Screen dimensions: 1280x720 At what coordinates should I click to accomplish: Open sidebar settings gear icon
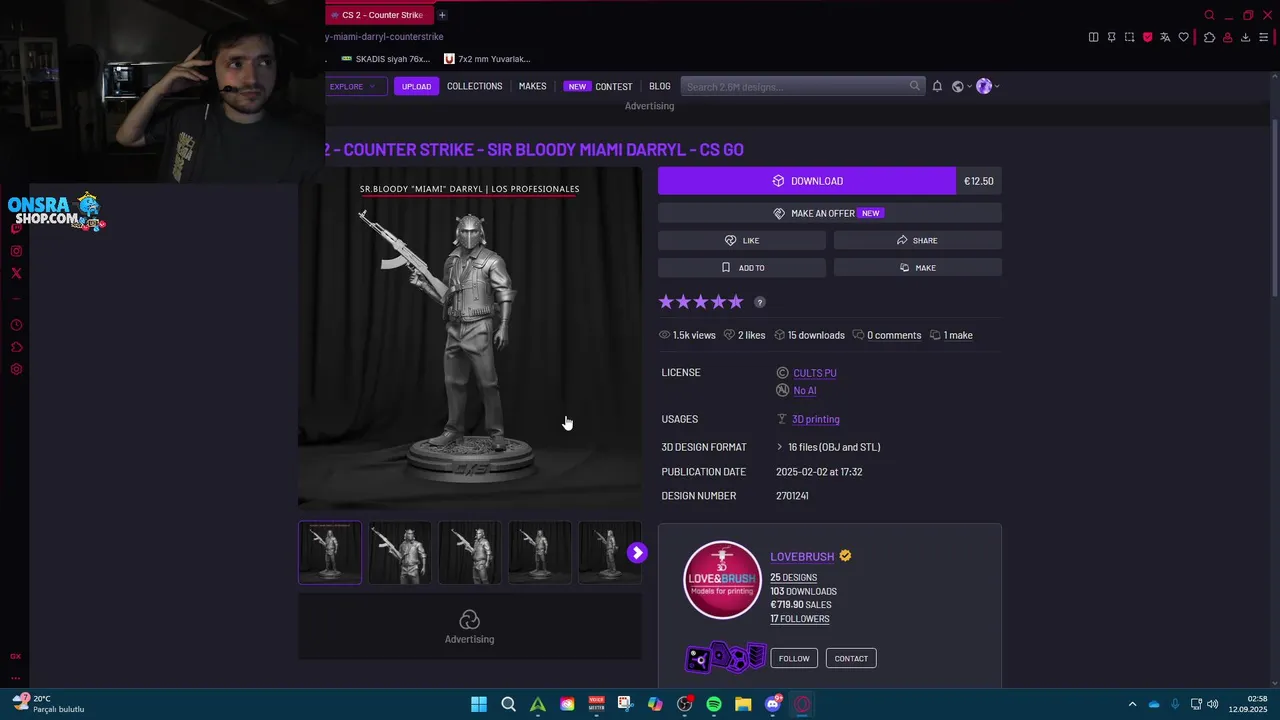tap(16, 369)
